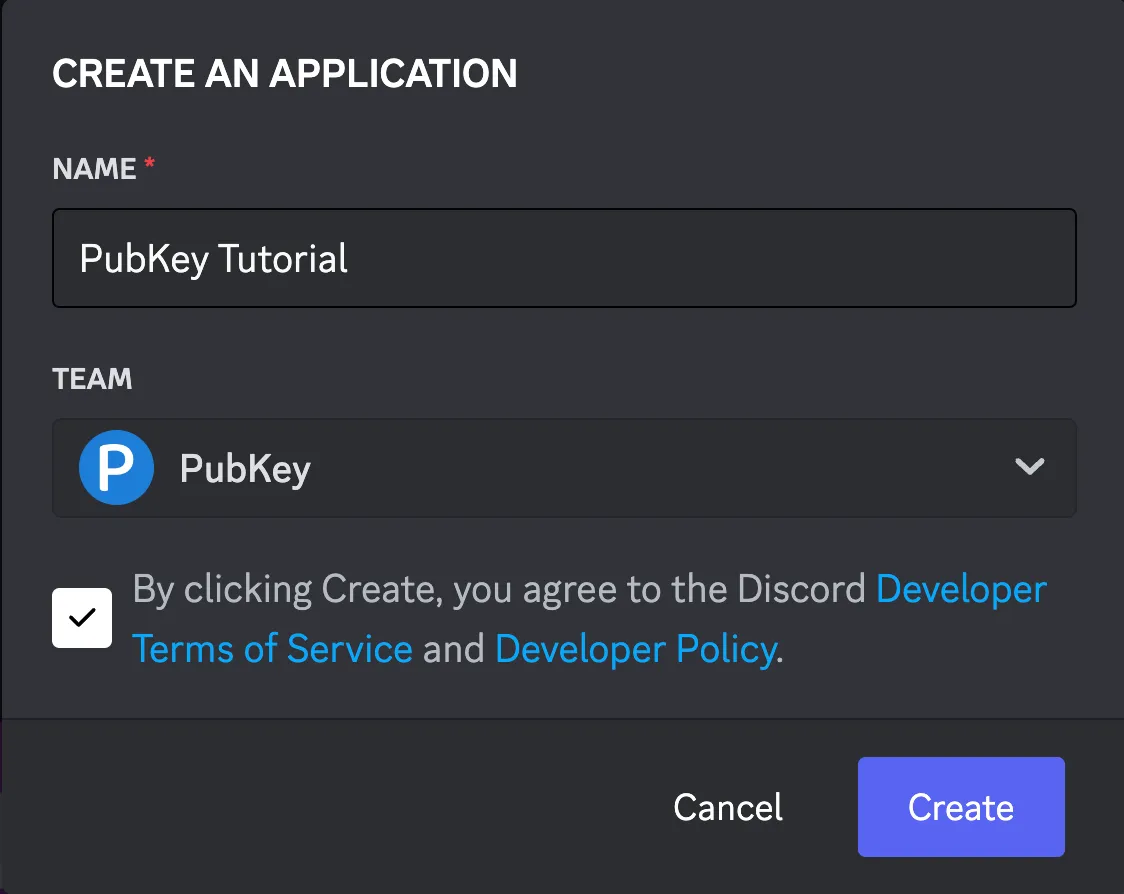Click the word "Developer" ending the first agreement line
1124x894 pixels.
[961, 590]
